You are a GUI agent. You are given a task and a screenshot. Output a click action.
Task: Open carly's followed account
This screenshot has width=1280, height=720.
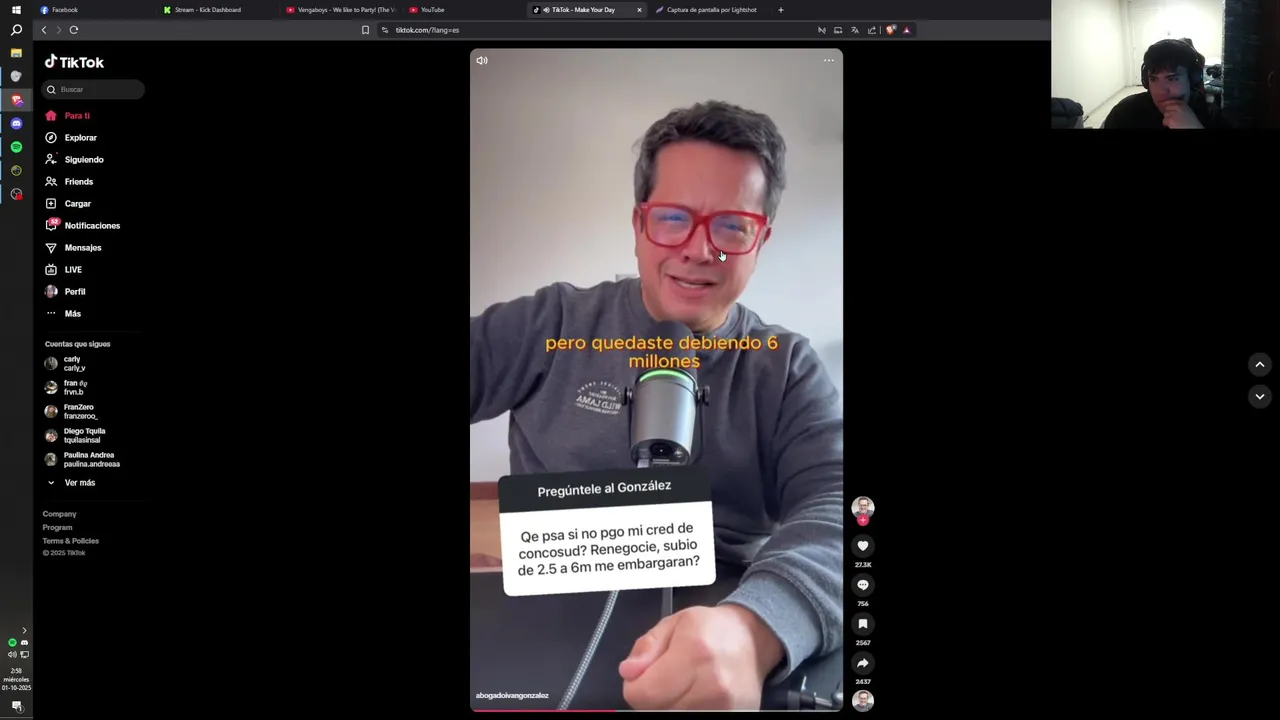tap(65, 363)
